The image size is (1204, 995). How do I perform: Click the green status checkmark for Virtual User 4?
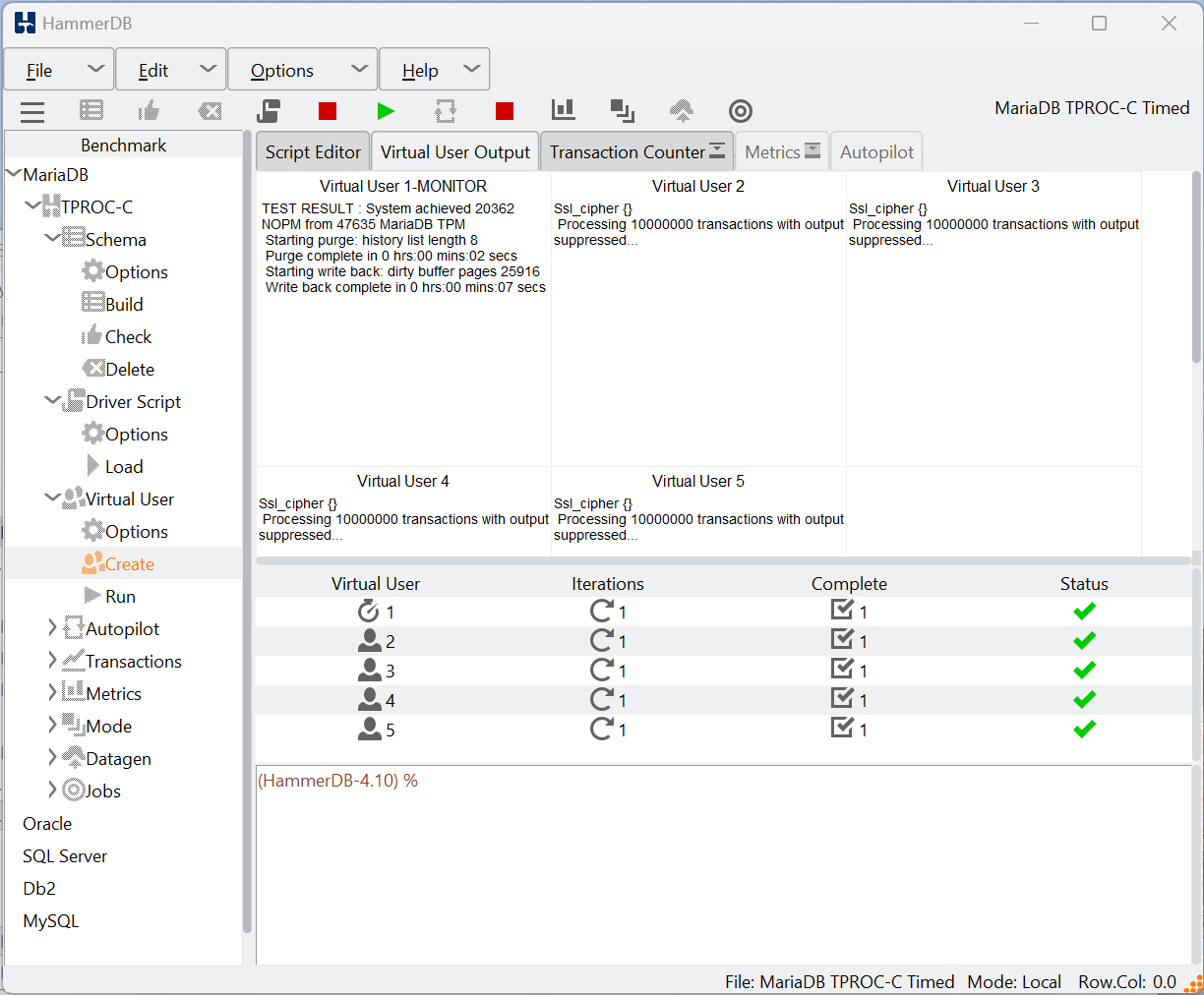(1085, 700)
